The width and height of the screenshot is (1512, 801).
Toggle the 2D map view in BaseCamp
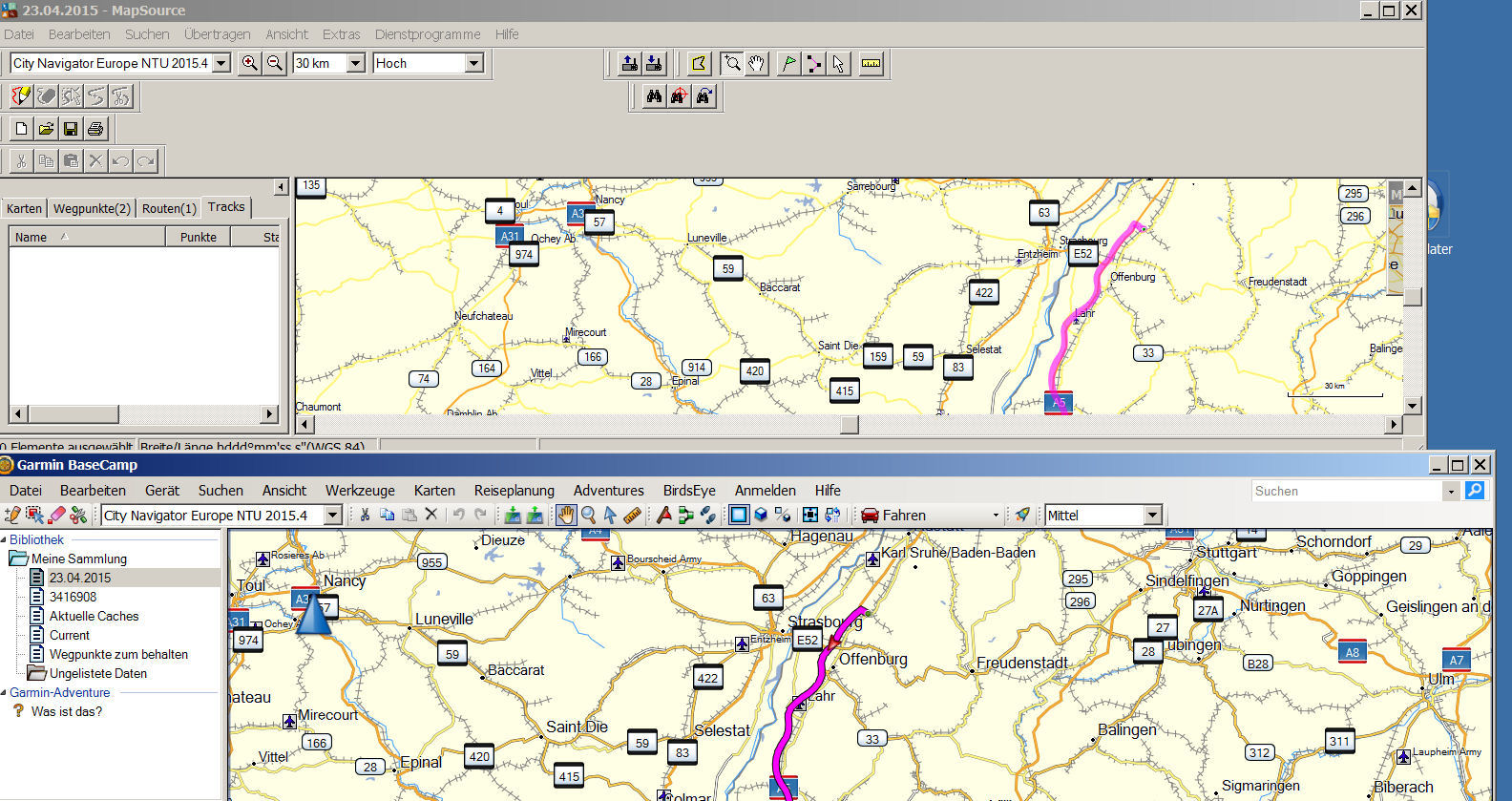(x=739, y=516)
